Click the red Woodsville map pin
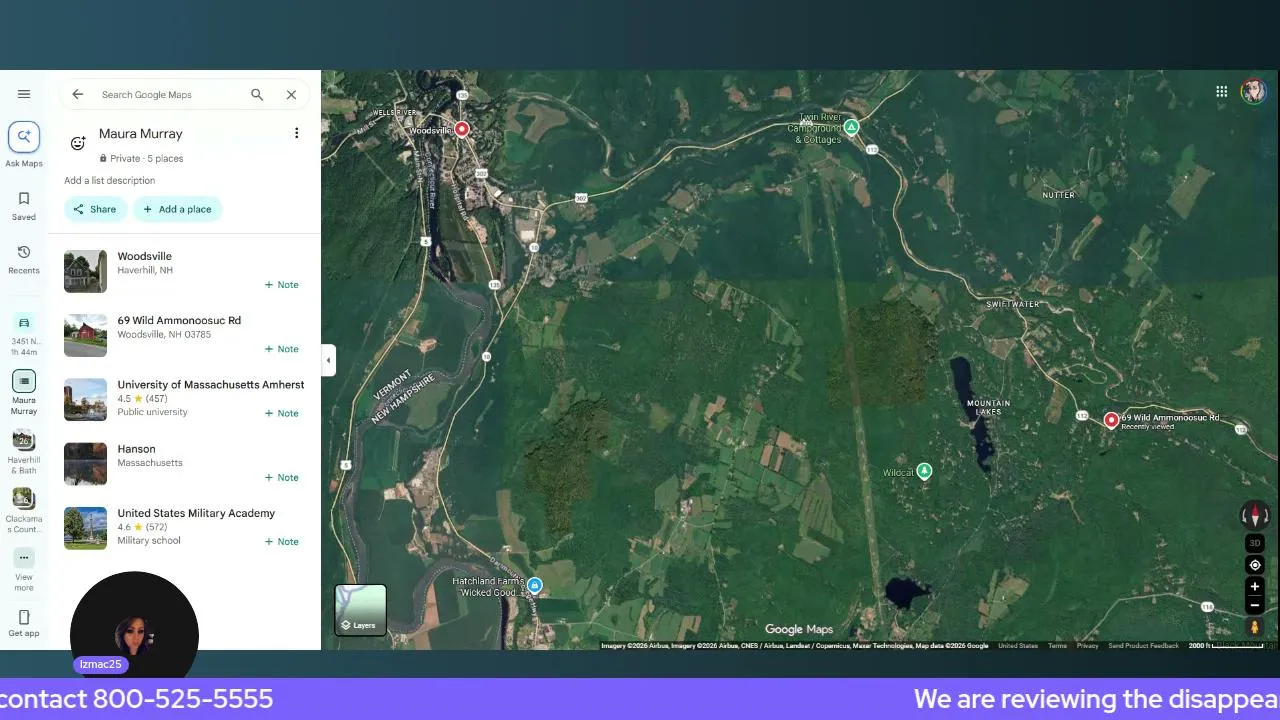The image size is (1280, 720). (461, 129)
